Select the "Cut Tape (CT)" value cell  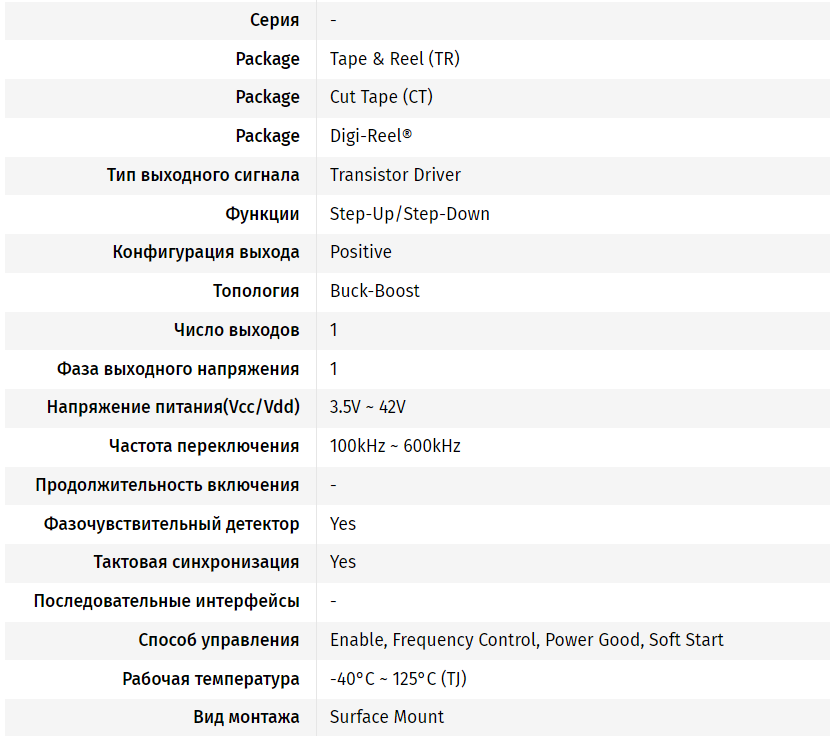(x=381, y=97)
